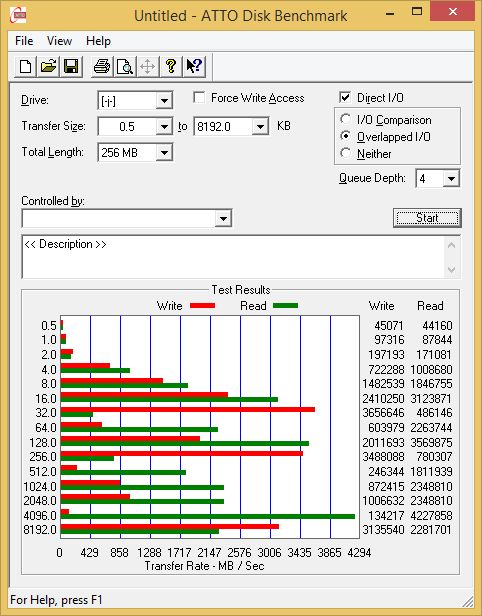
Task: Click the ATTO application icon in title bar
Action: (18, 15)
